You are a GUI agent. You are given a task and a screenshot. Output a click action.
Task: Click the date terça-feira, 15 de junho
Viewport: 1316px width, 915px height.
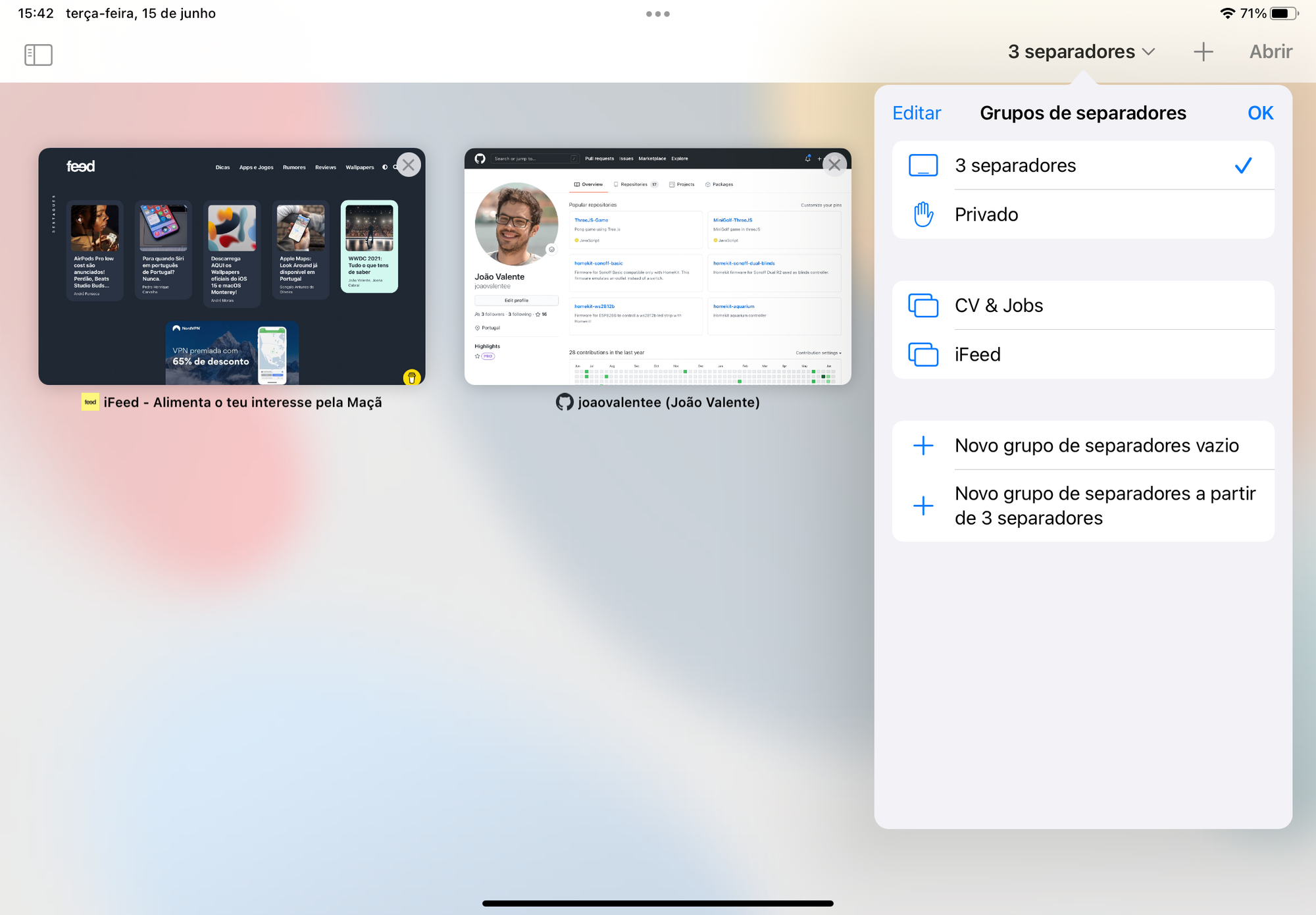pyautogui.click(x=141, y=13)
